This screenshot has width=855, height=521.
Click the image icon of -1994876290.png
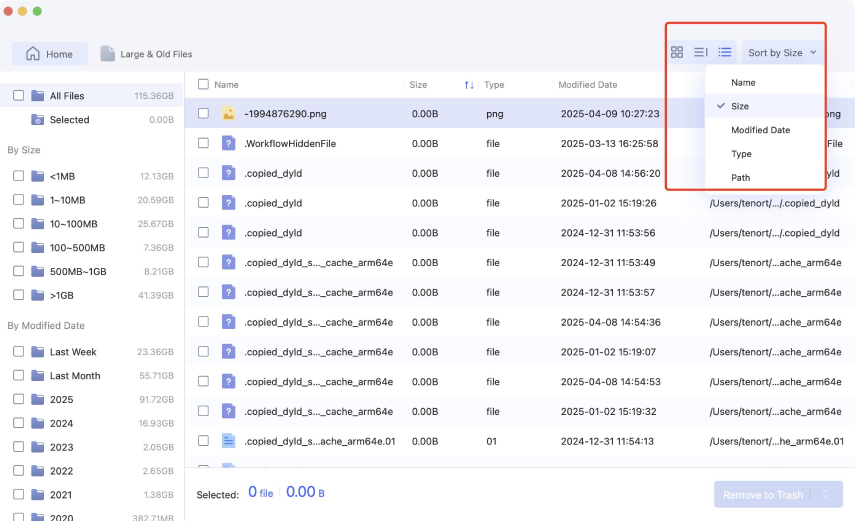pos(228,113)
